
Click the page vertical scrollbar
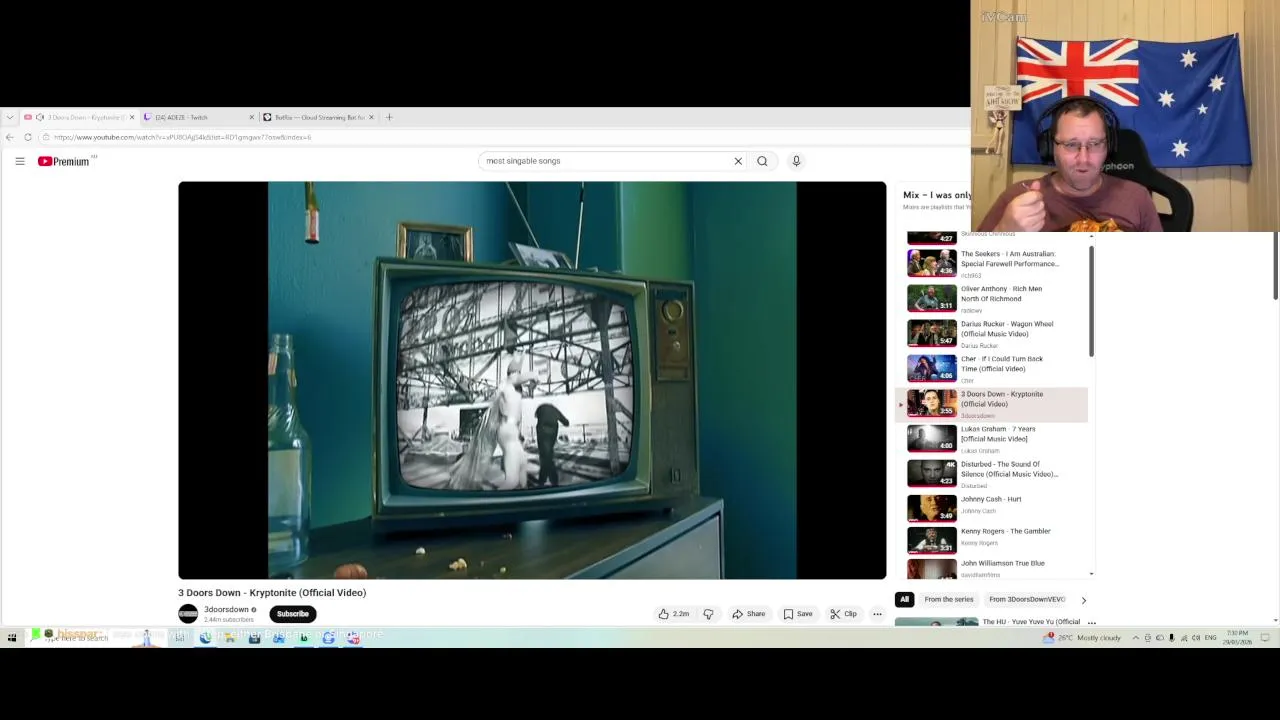[1275, 265]
